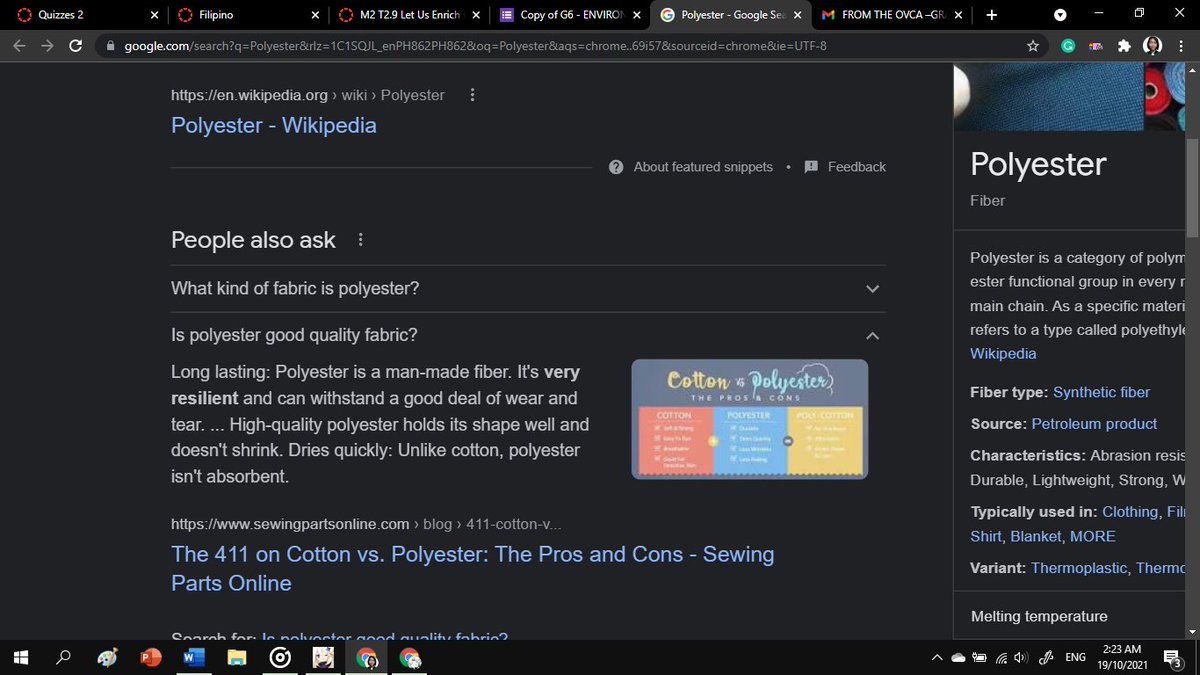This screenshot has height=675, width=1200.
Task: Click the OneDrive cloud tray icon
Action: (958, 658)
